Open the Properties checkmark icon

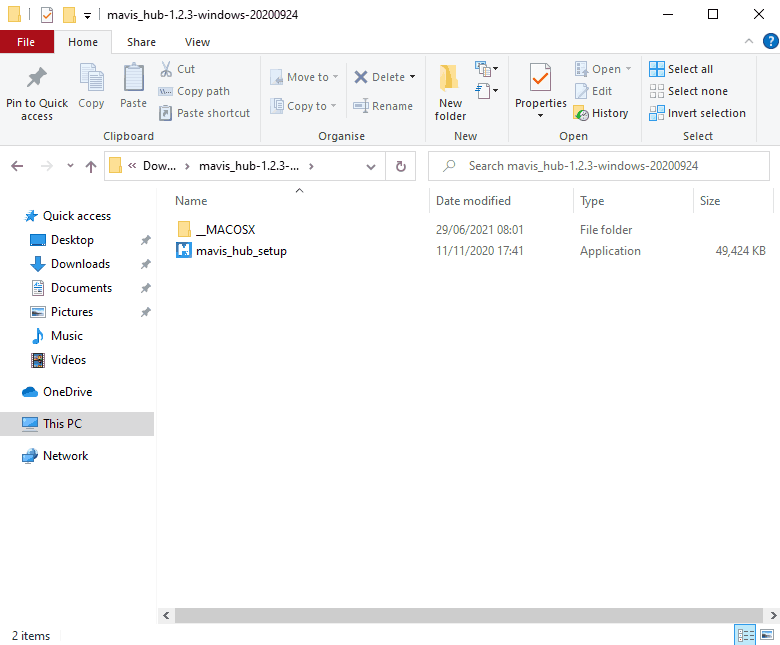(540, 78)
